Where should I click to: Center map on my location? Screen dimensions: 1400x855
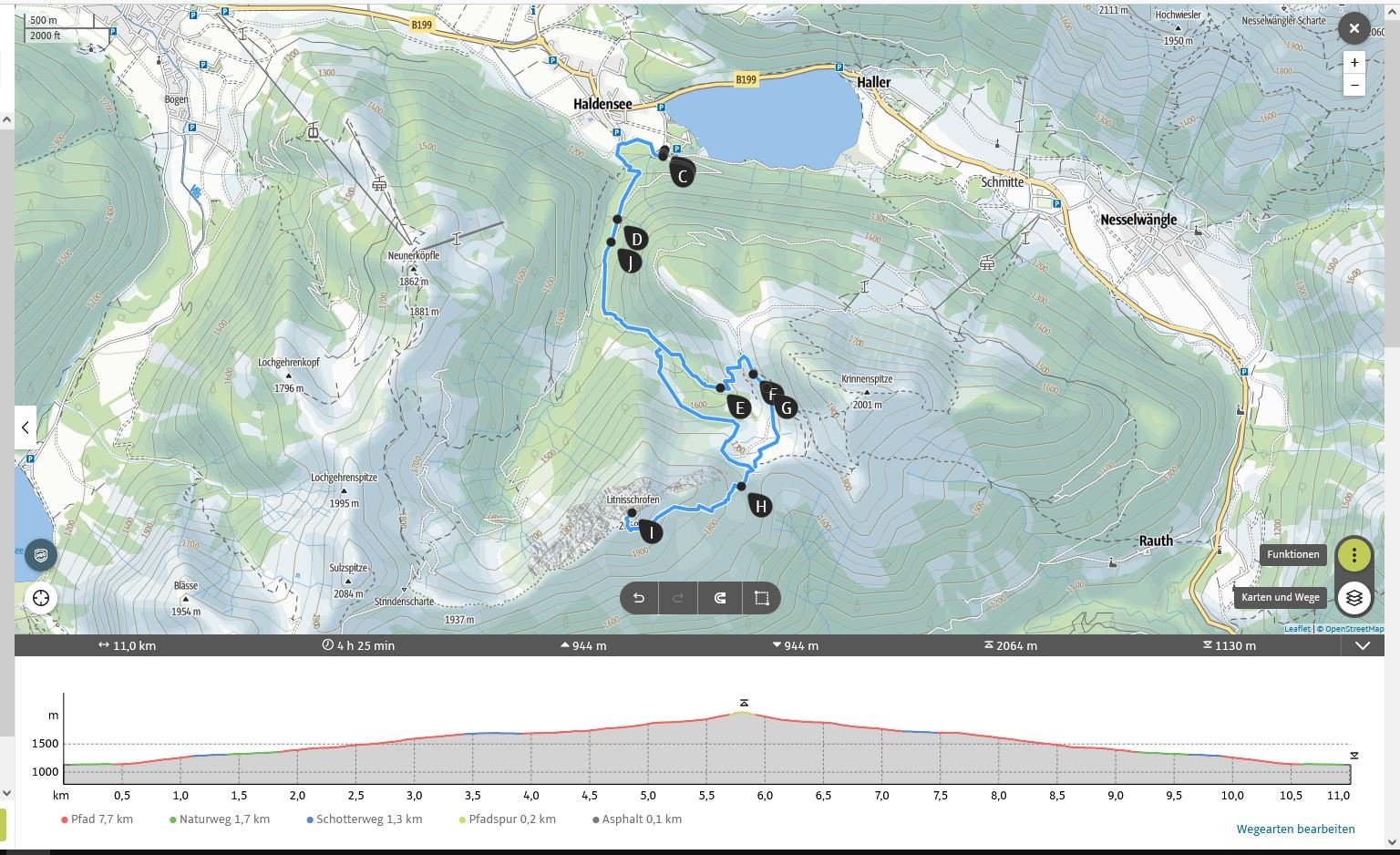41,598
